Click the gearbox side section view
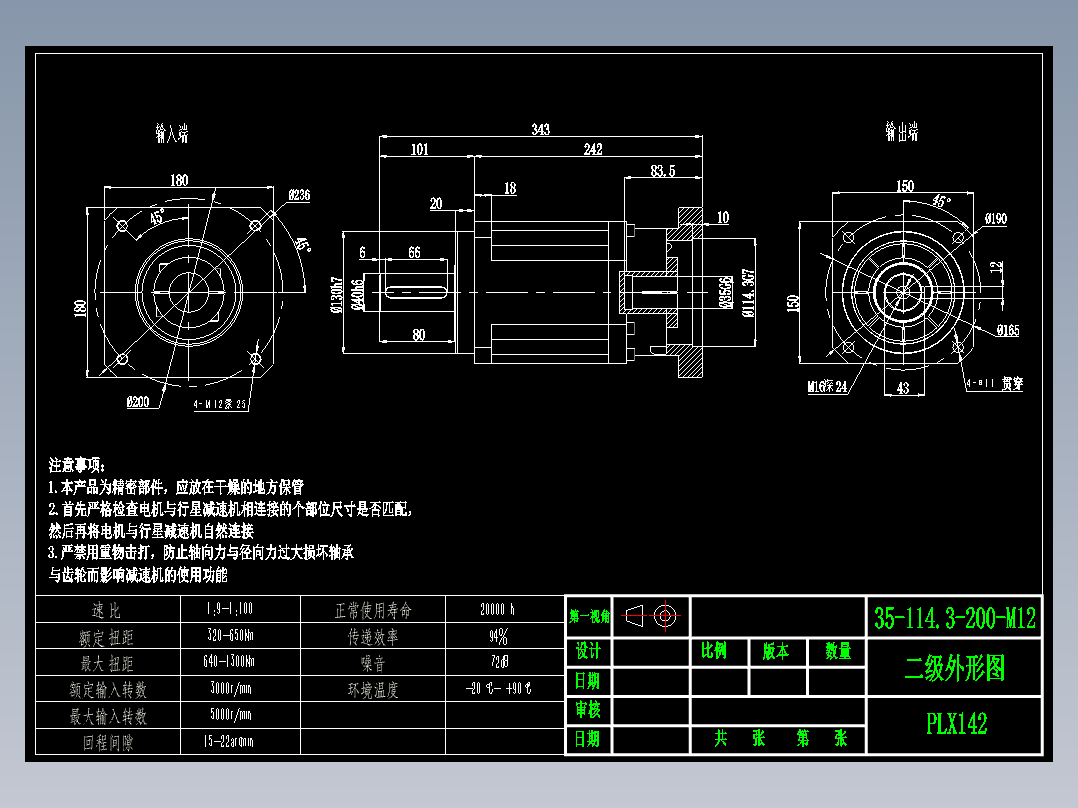The height and width of the screenshot is (808, 1078). (x=550, y=290)
